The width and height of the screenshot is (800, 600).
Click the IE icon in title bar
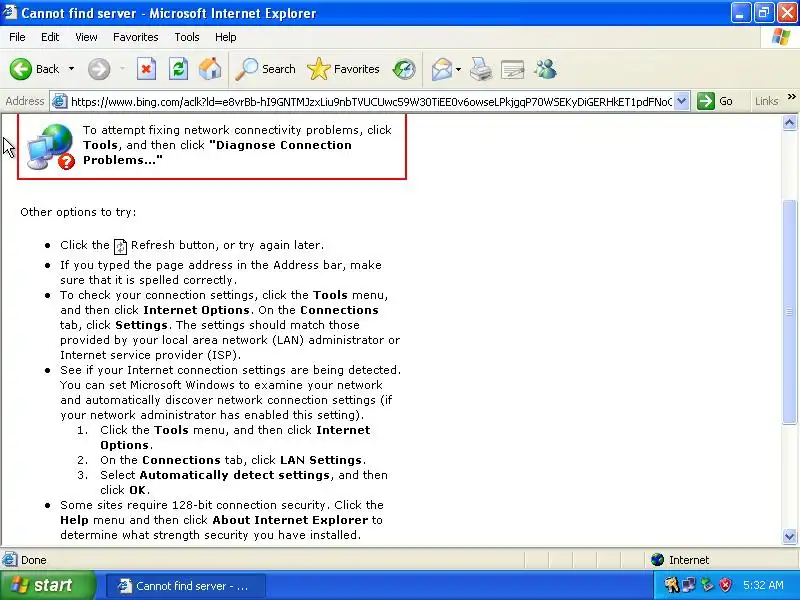10,12
